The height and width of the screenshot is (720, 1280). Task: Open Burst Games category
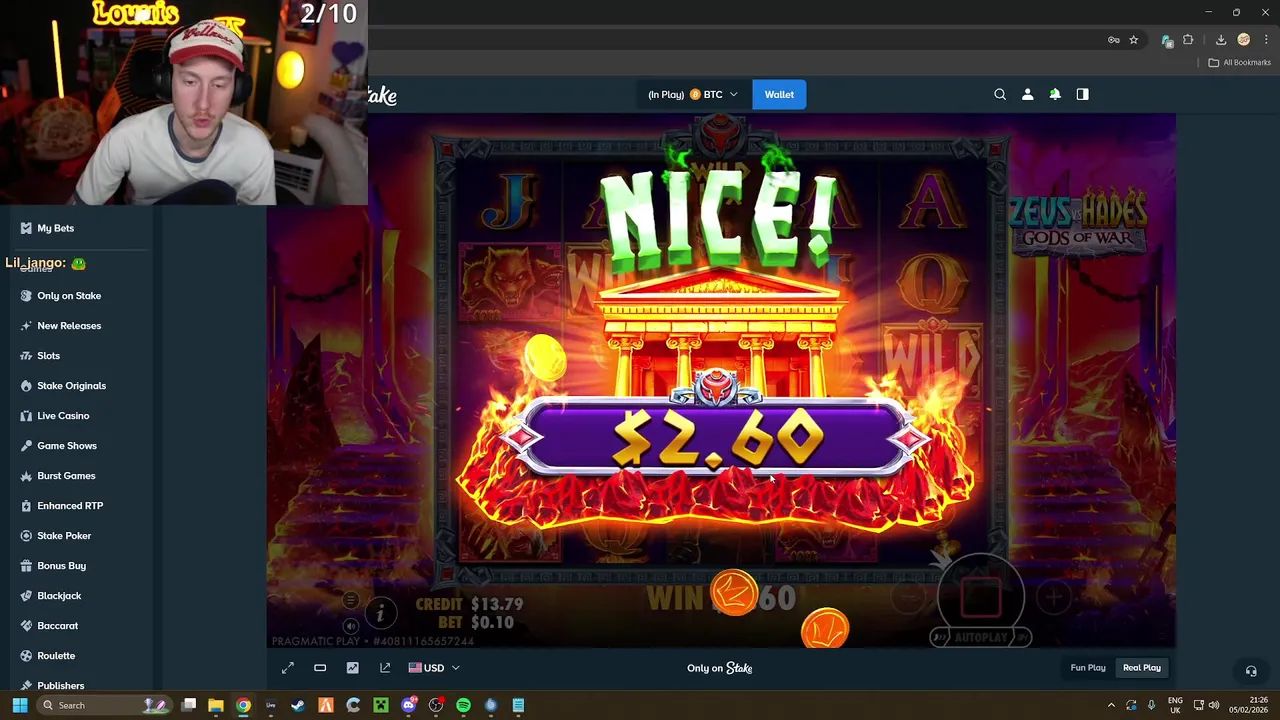coord(66,476)
